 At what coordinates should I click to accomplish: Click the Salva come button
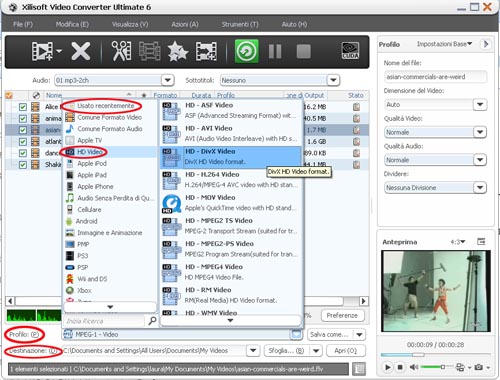point(329,334)
